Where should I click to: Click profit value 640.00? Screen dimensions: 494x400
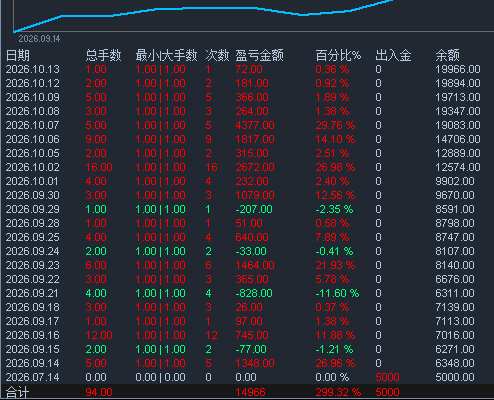[252, 237]
